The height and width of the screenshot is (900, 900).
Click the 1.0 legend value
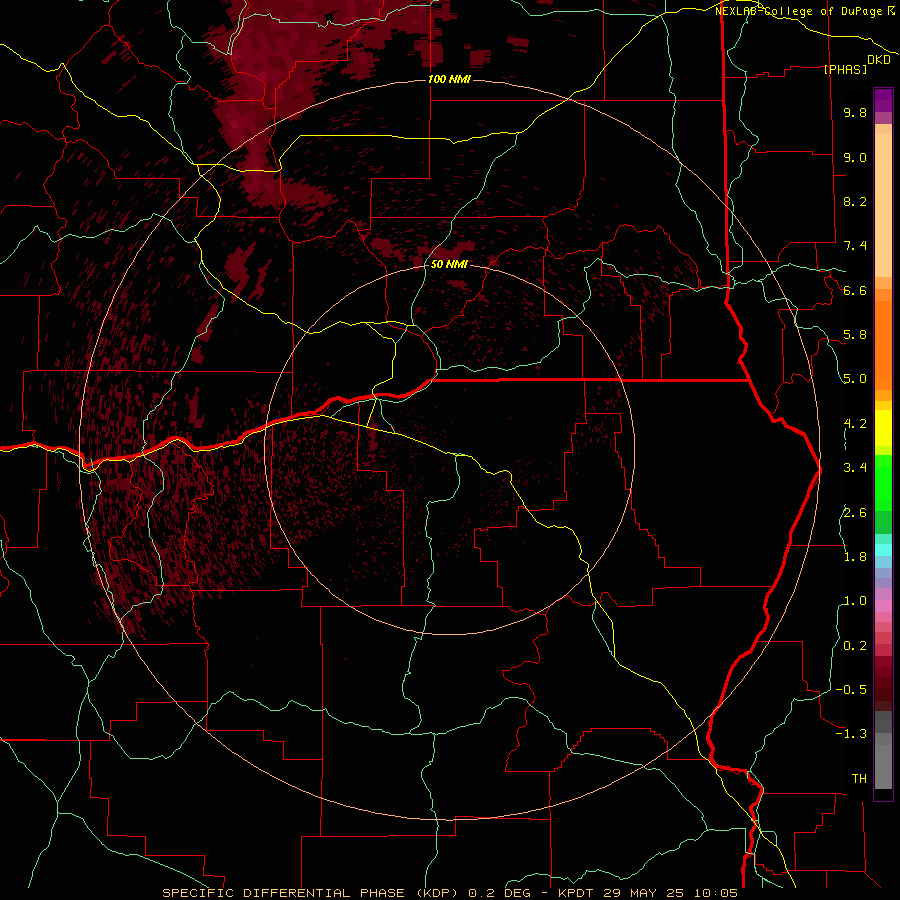[x=855, y=601]
